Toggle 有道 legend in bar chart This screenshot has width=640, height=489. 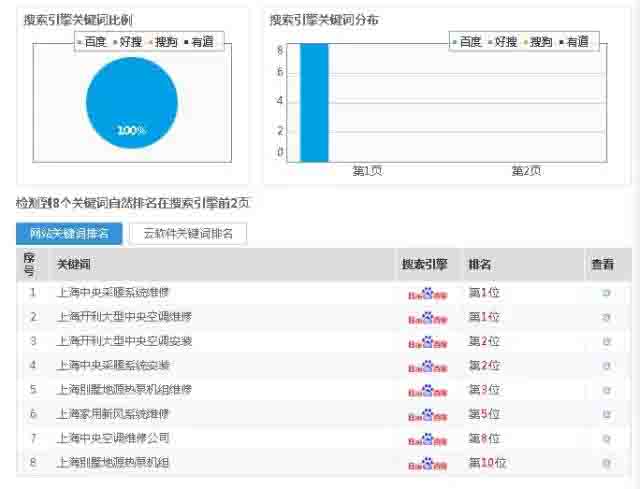[575, 42]
